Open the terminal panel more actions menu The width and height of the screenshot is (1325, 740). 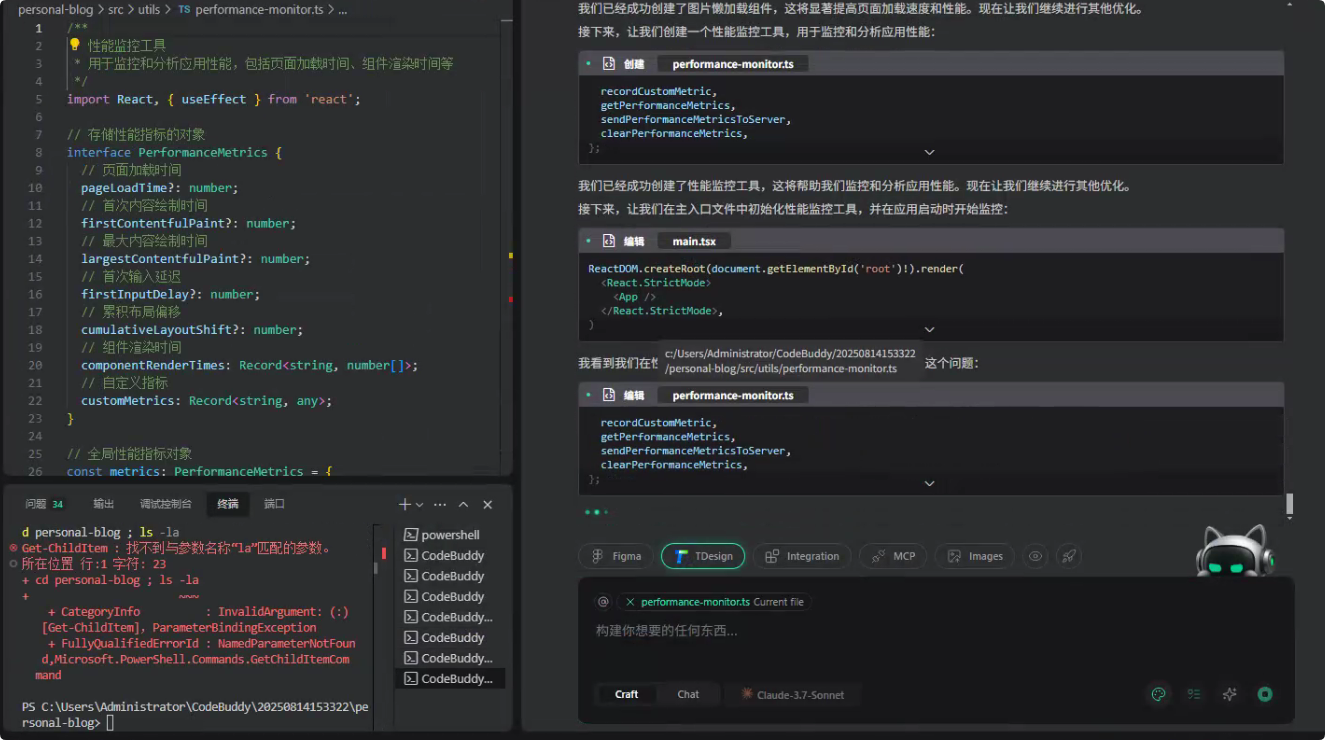pos(441,504)
